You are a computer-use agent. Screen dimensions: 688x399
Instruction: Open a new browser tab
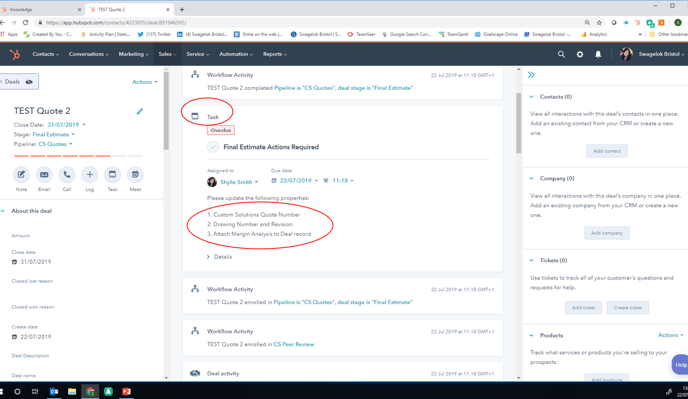(x=182, y=9)
